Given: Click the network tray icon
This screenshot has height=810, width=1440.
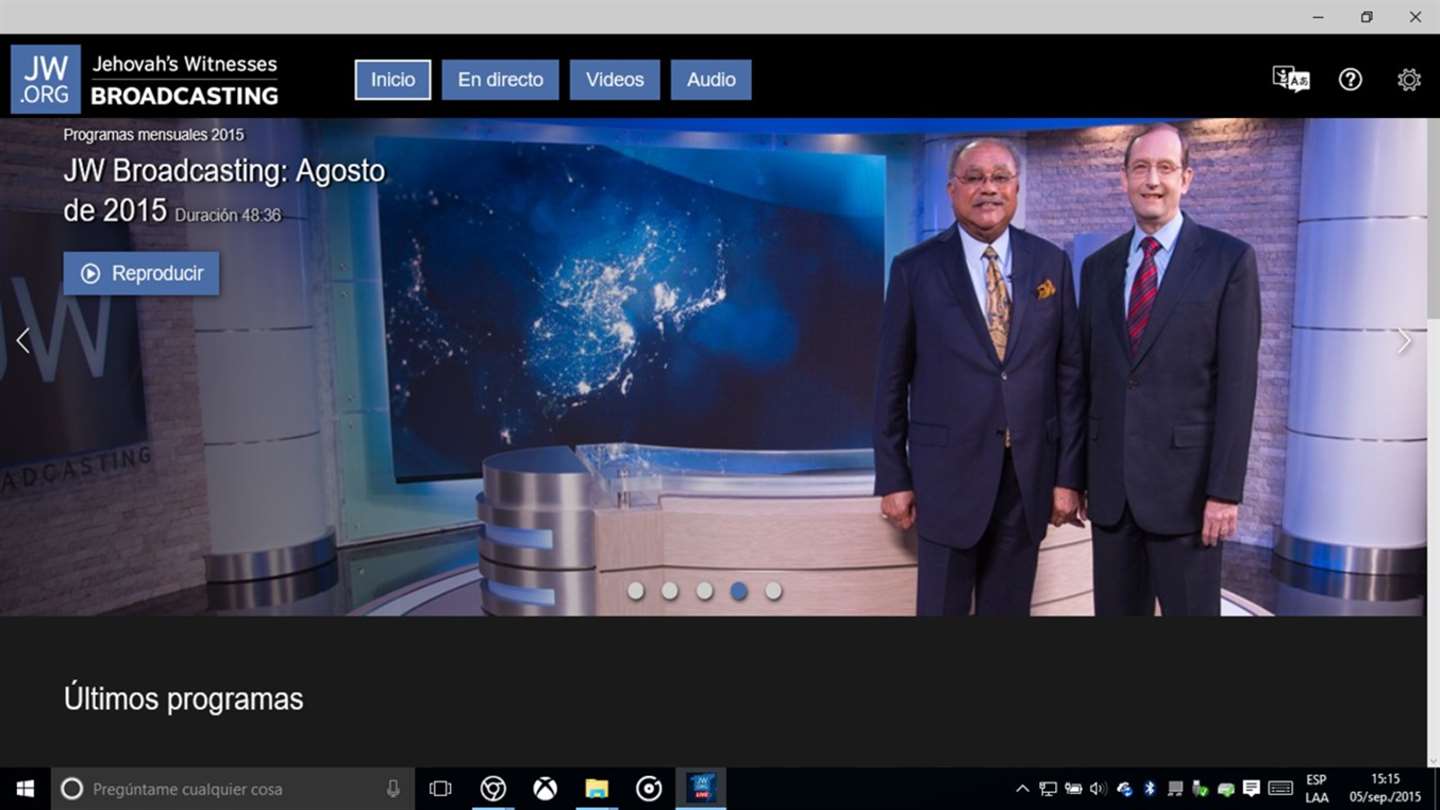Looking at the screenshot, I should [x=1048, y=789].
